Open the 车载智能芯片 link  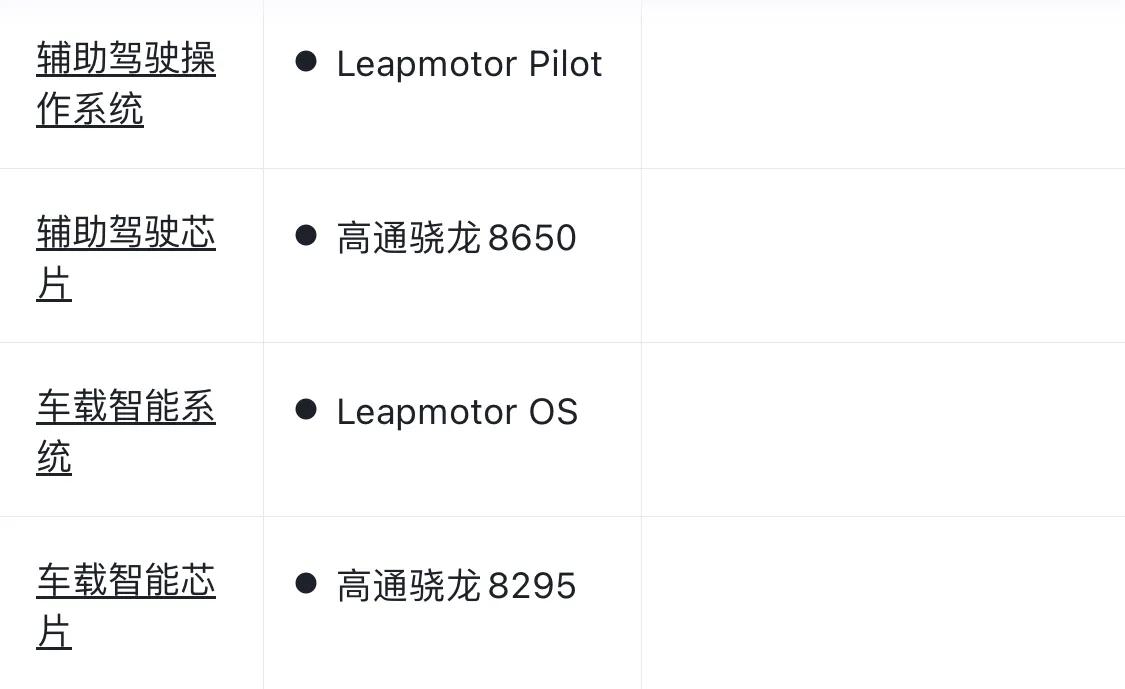coord(126,606)
